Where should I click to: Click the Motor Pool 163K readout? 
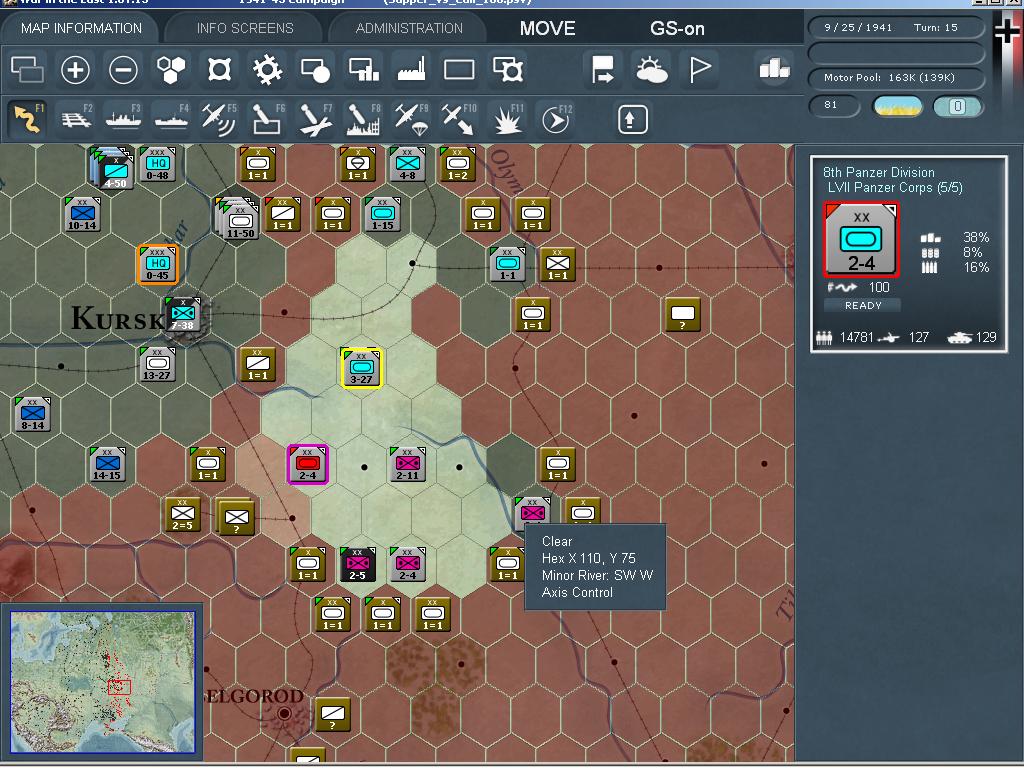pyautogui.click(x=896, y=78)
